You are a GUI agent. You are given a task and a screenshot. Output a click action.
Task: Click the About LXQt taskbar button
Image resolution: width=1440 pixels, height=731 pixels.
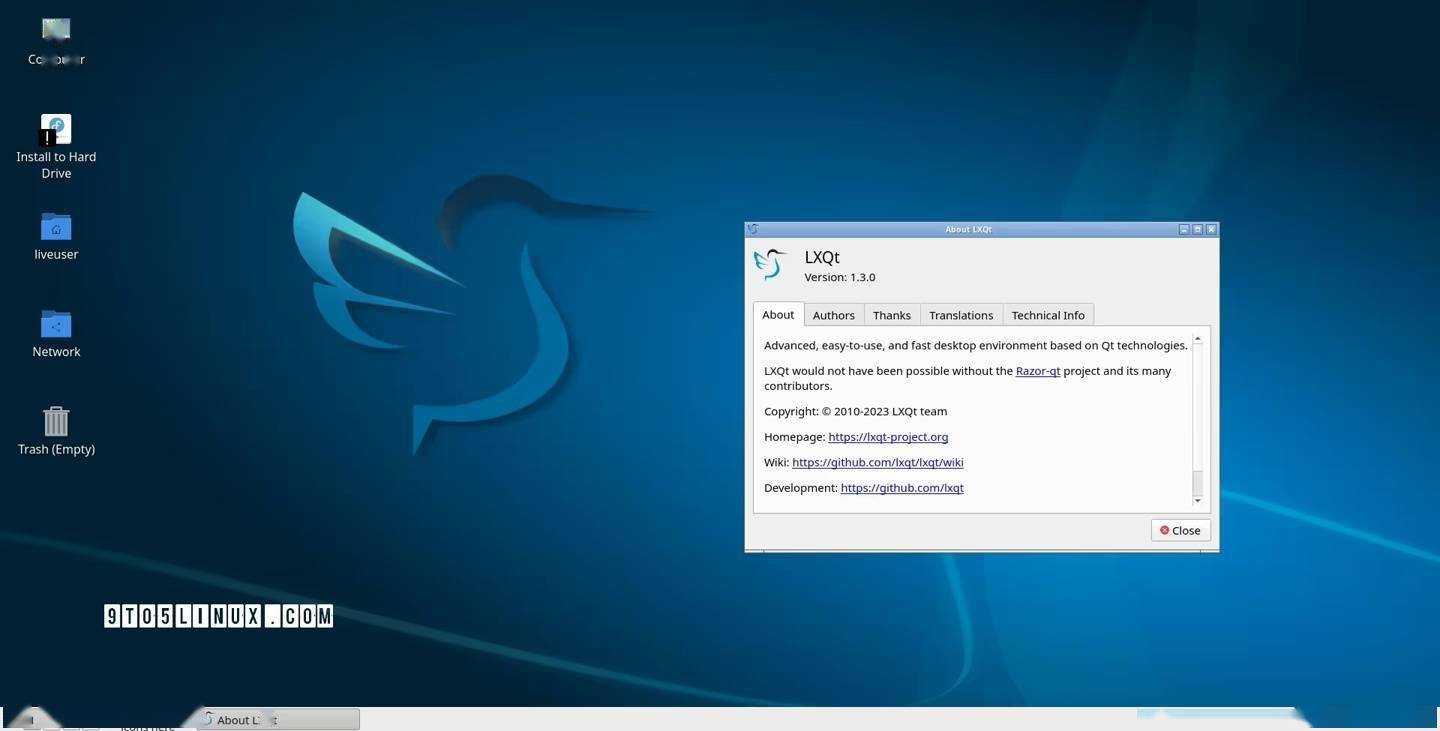coord(278,720)
